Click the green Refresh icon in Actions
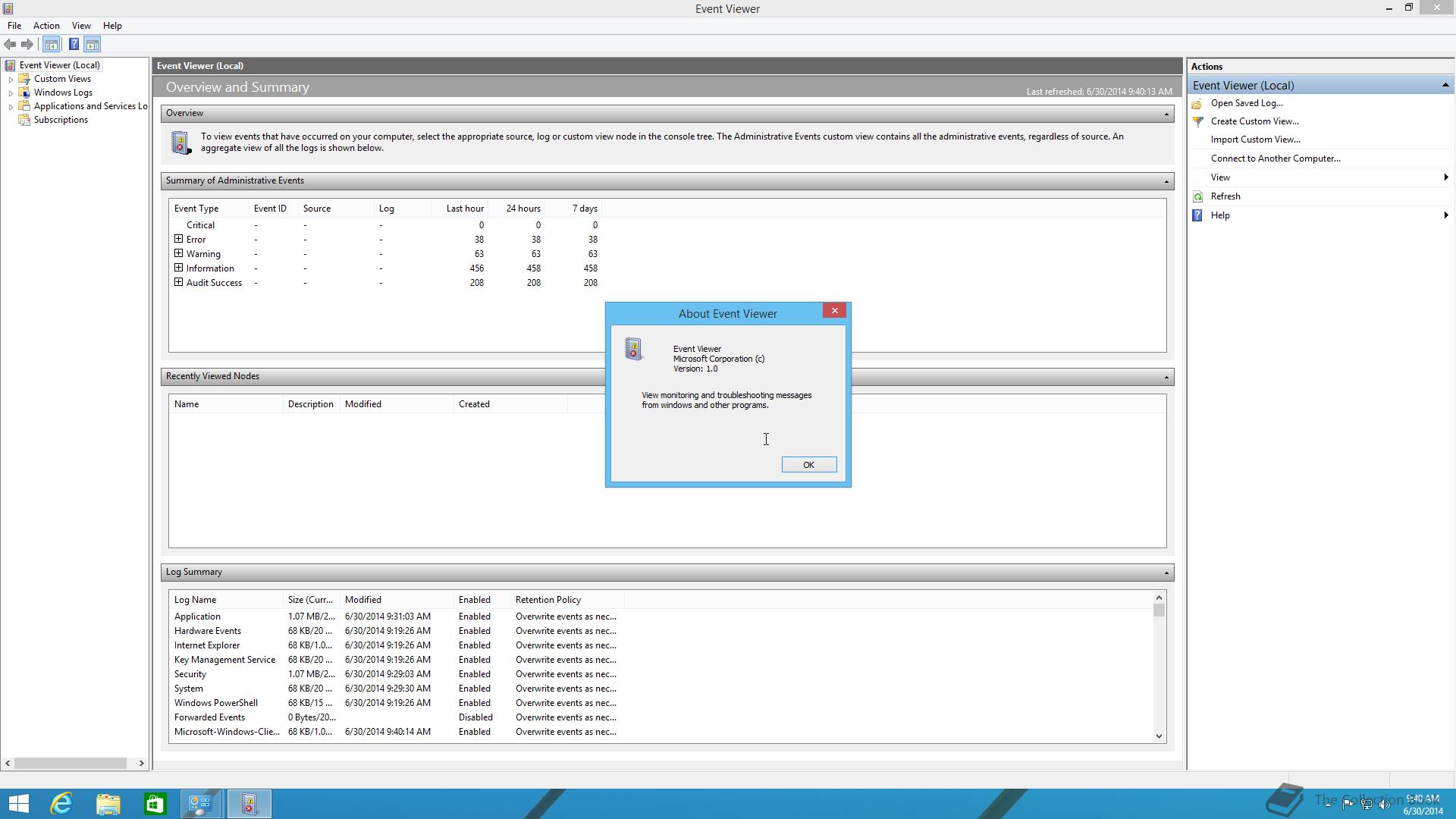This screenshot has height=819, width=1456. coord(1197,196)
